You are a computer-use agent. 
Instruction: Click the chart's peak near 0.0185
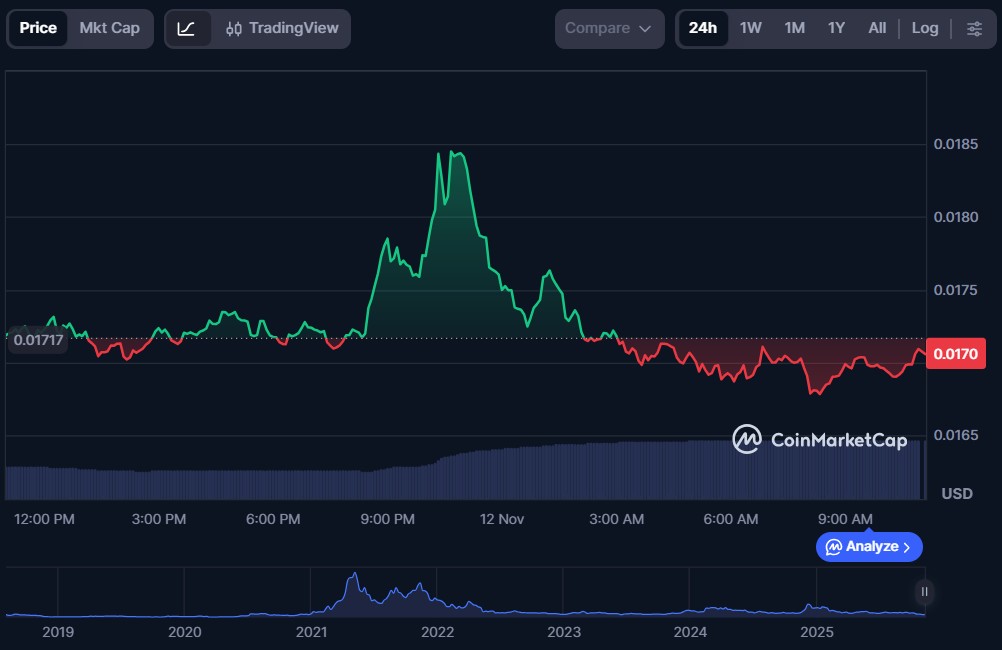click(453, 153)
